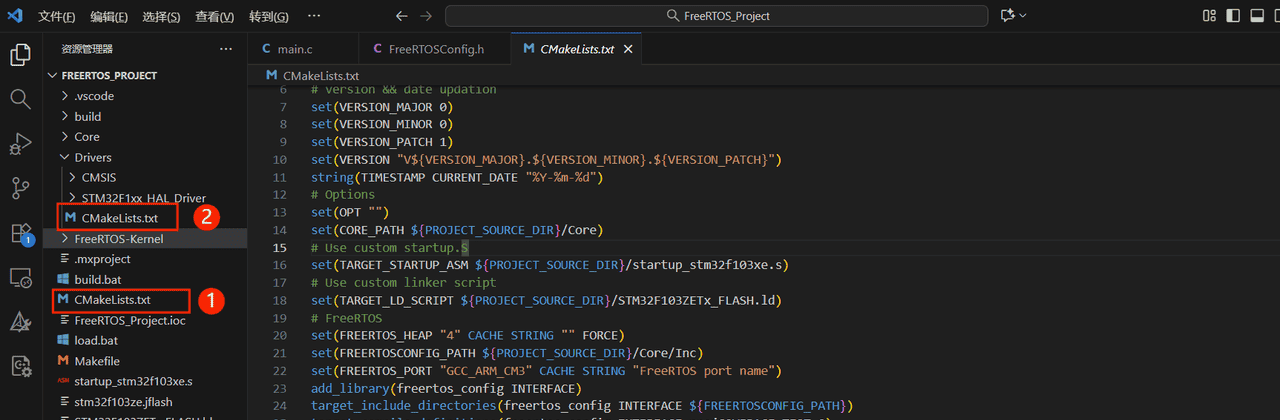This screenshot has height=420, width=1280.
Task: Open the Search view in activity bar
Action: [20, 99]
